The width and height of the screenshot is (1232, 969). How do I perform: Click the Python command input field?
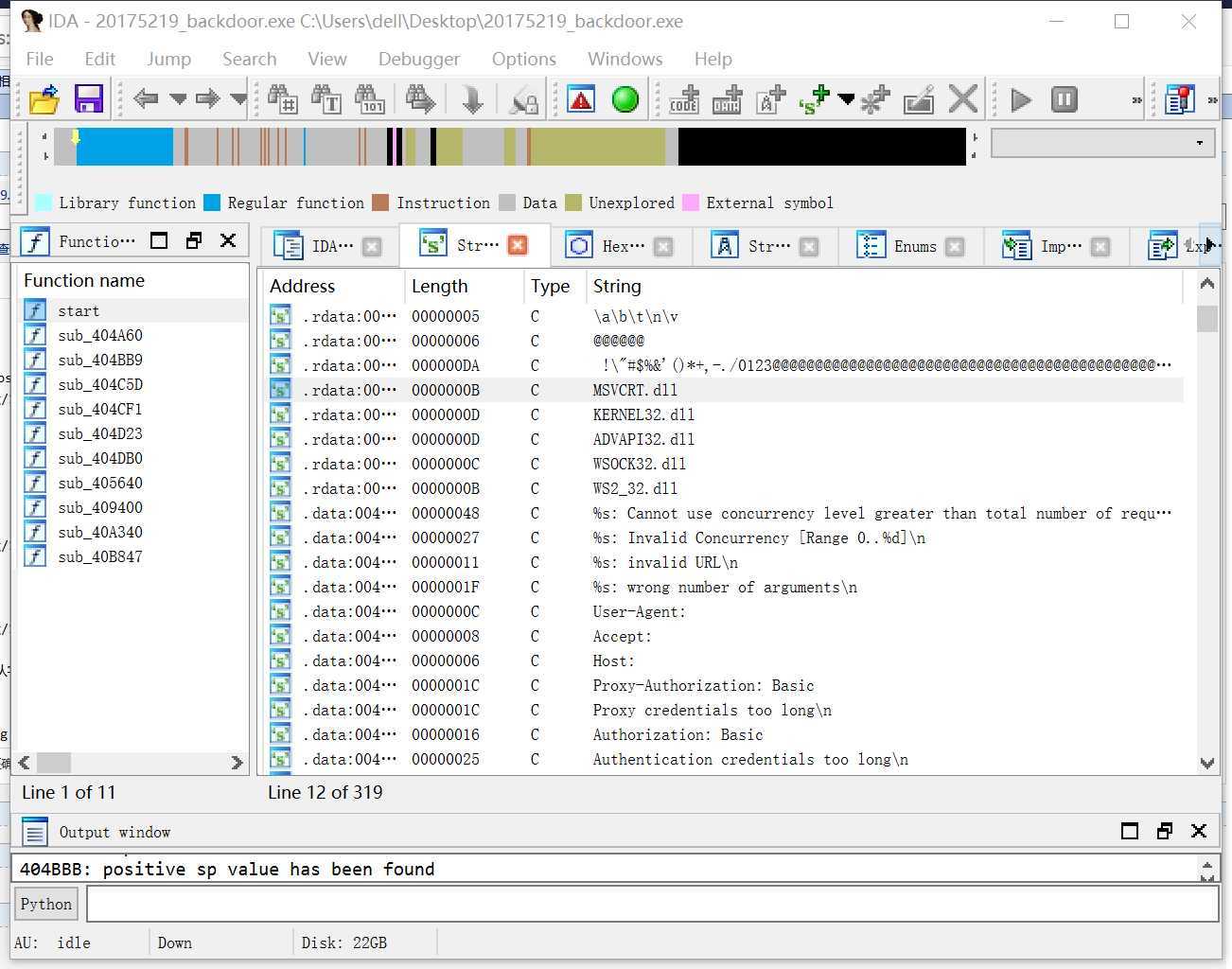[652, 904]
